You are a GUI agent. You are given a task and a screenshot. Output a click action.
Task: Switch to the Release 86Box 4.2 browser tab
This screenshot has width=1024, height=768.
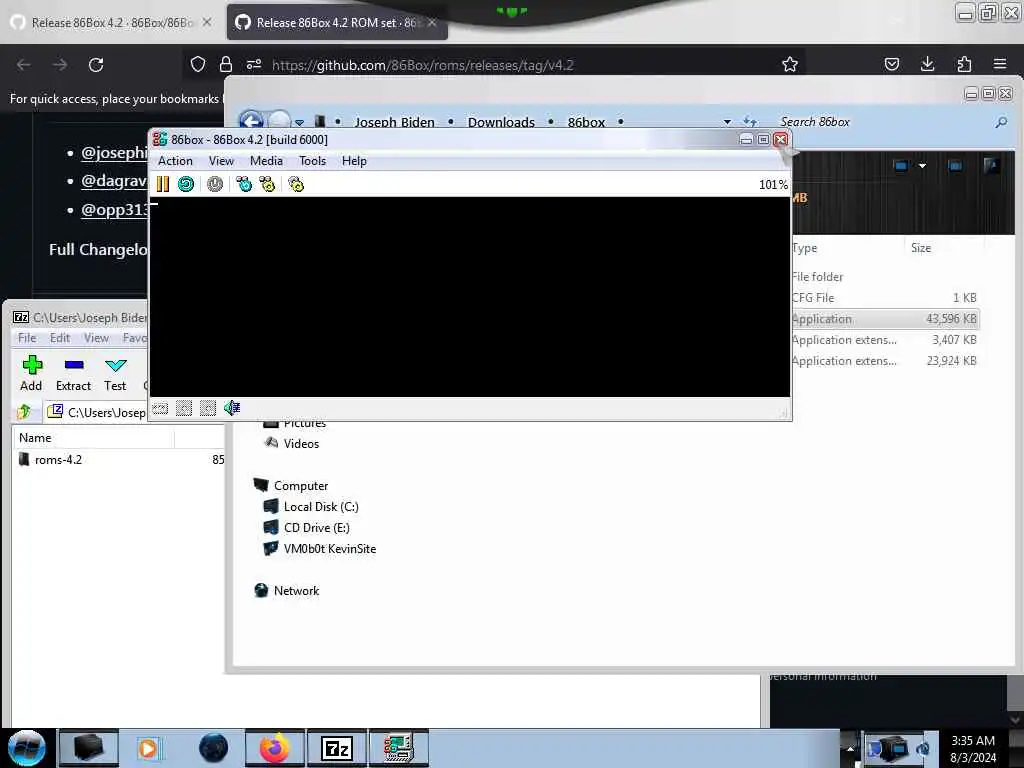111,22
